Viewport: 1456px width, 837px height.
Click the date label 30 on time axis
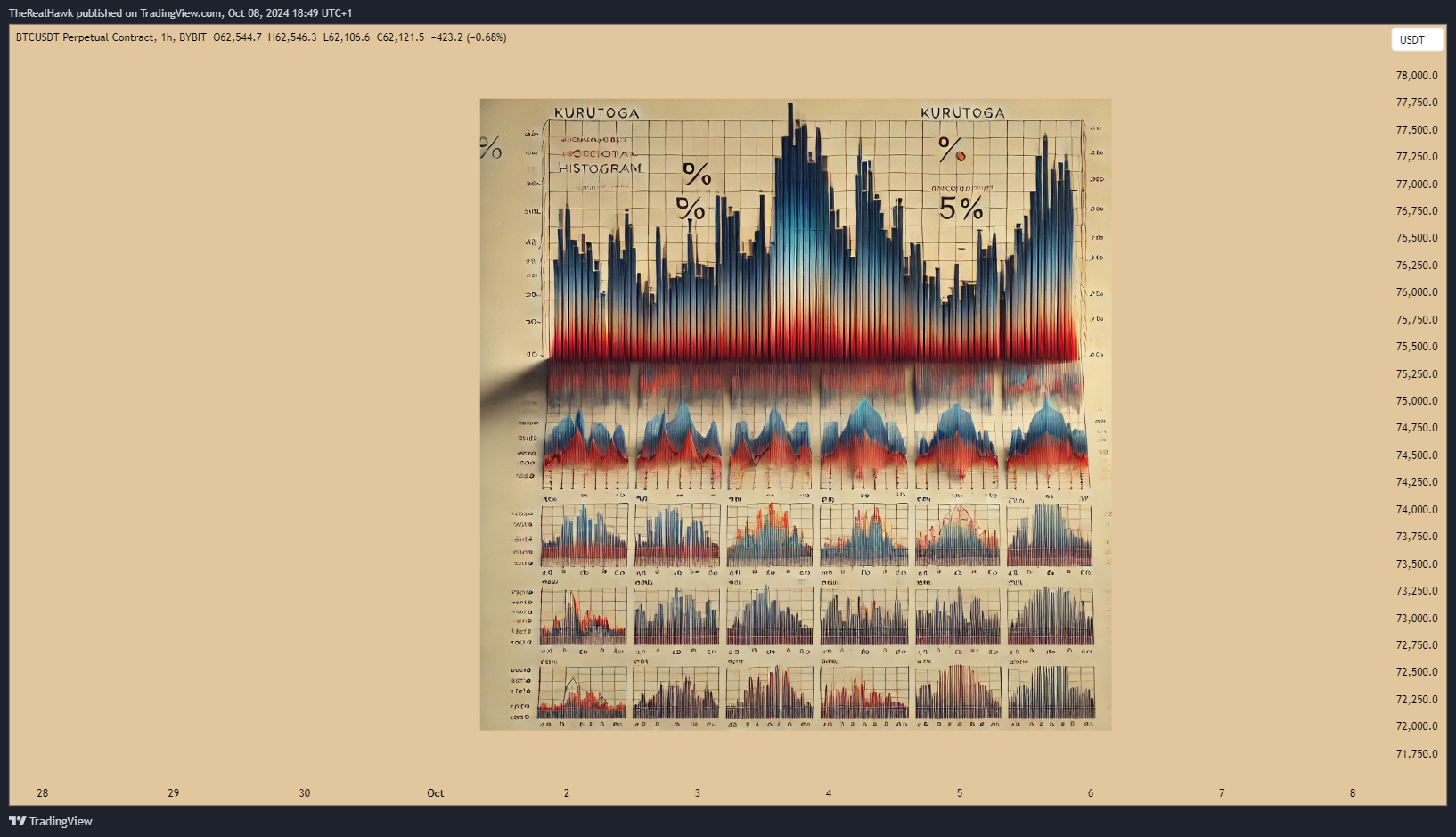click(x=305, y=793)
